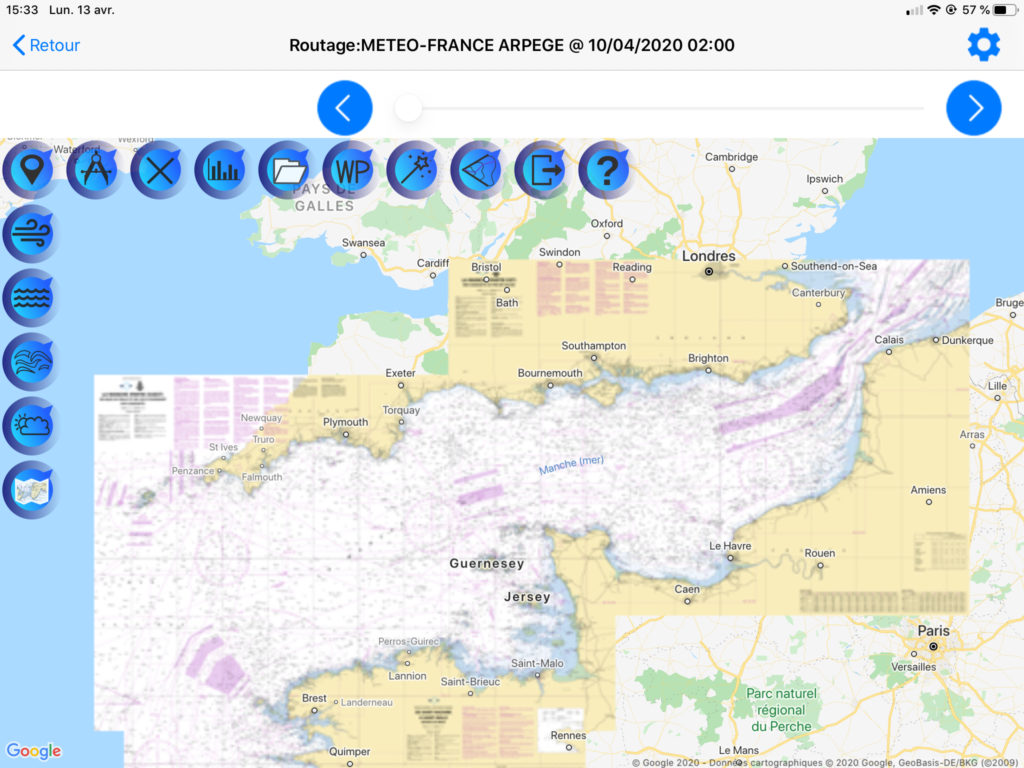Tap the Rouen label on map
Viewport: 1024px width, 768px height.
(x=820, y=553)
